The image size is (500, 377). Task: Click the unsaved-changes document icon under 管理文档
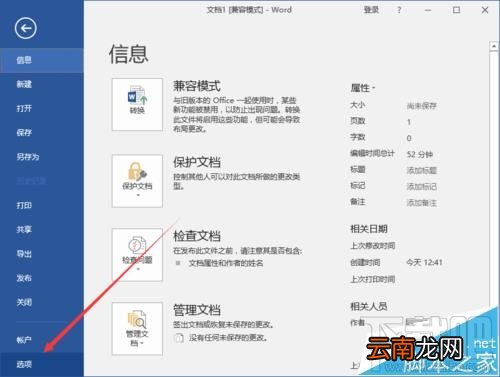coord(179,338)
